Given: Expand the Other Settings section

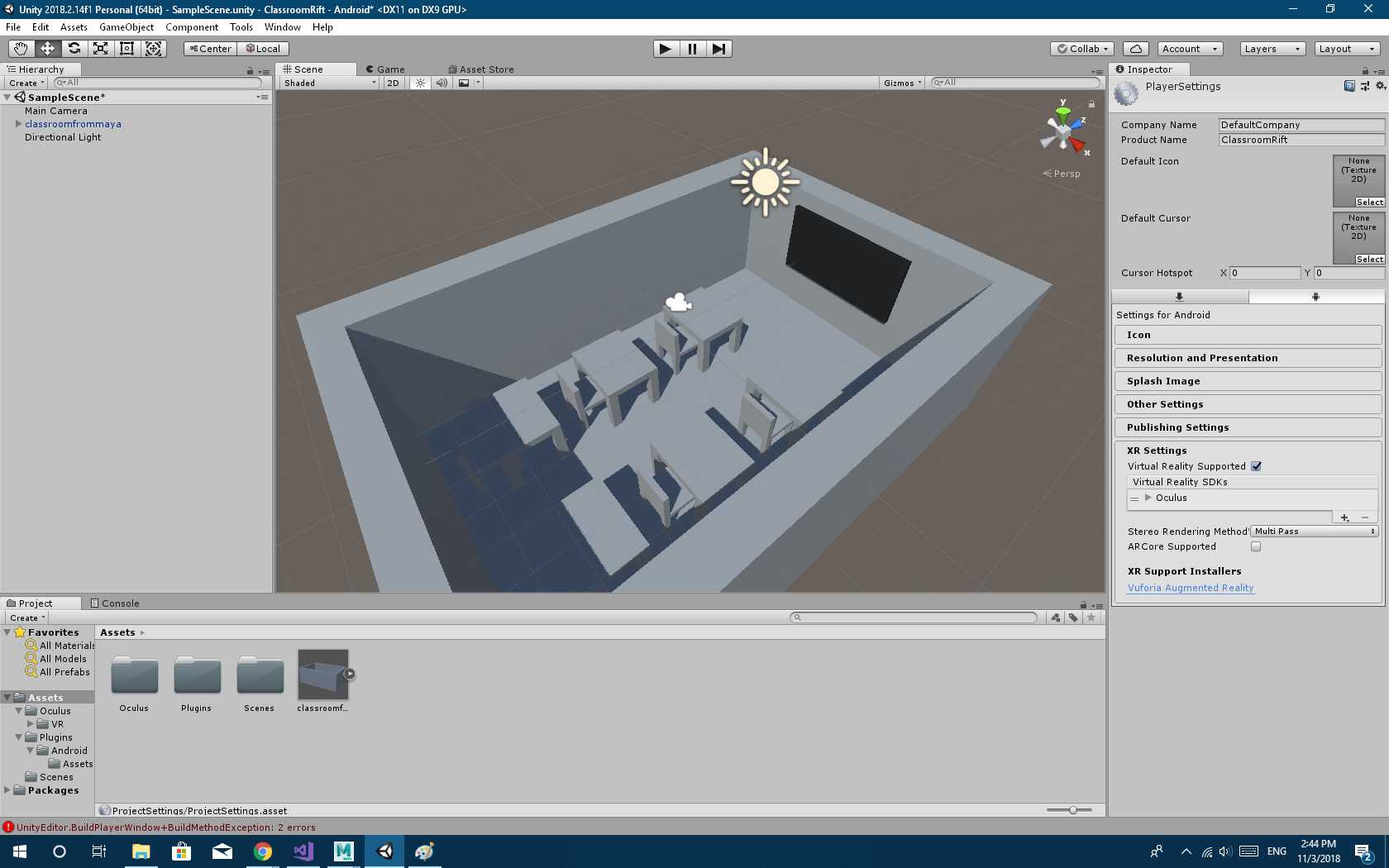Looking at the screenshot, I should click(x=1248, y=404).
